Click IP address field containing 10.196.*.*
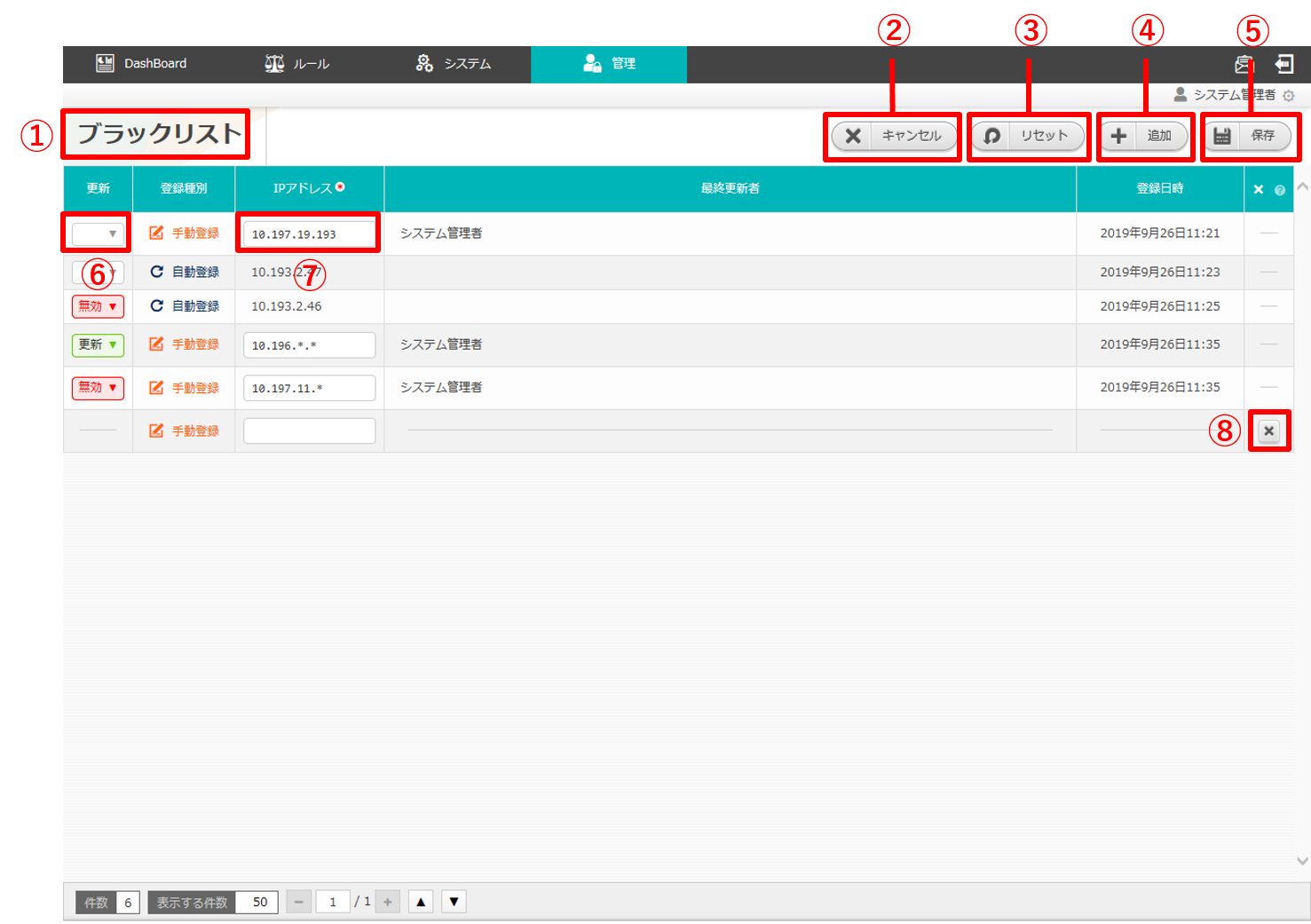Viewport: 1311px width, 924px height. (x=309, y=345)
